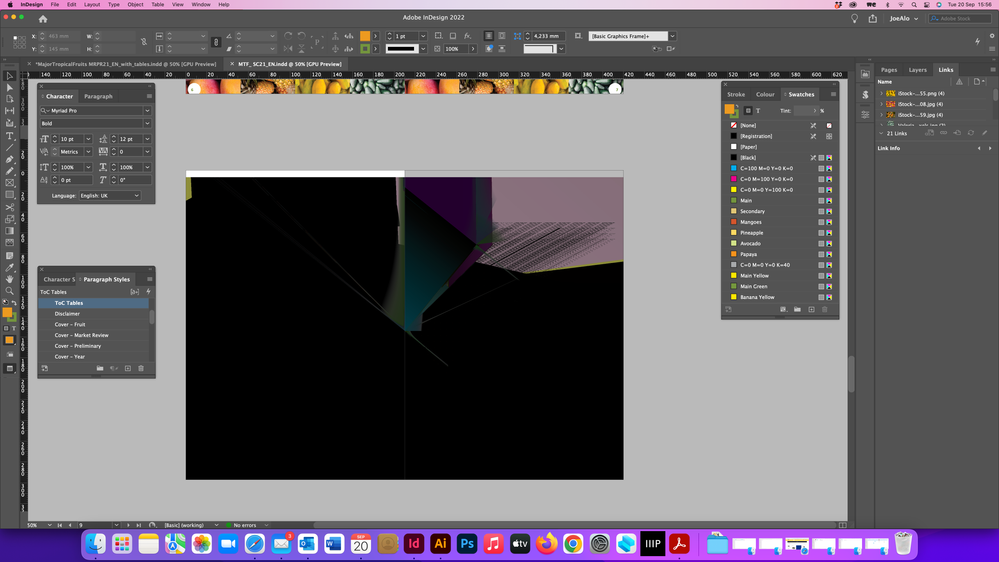This screenshot has height=562, width=999.
Task: Select the Pen tool
Action: (x=10, y=160)
